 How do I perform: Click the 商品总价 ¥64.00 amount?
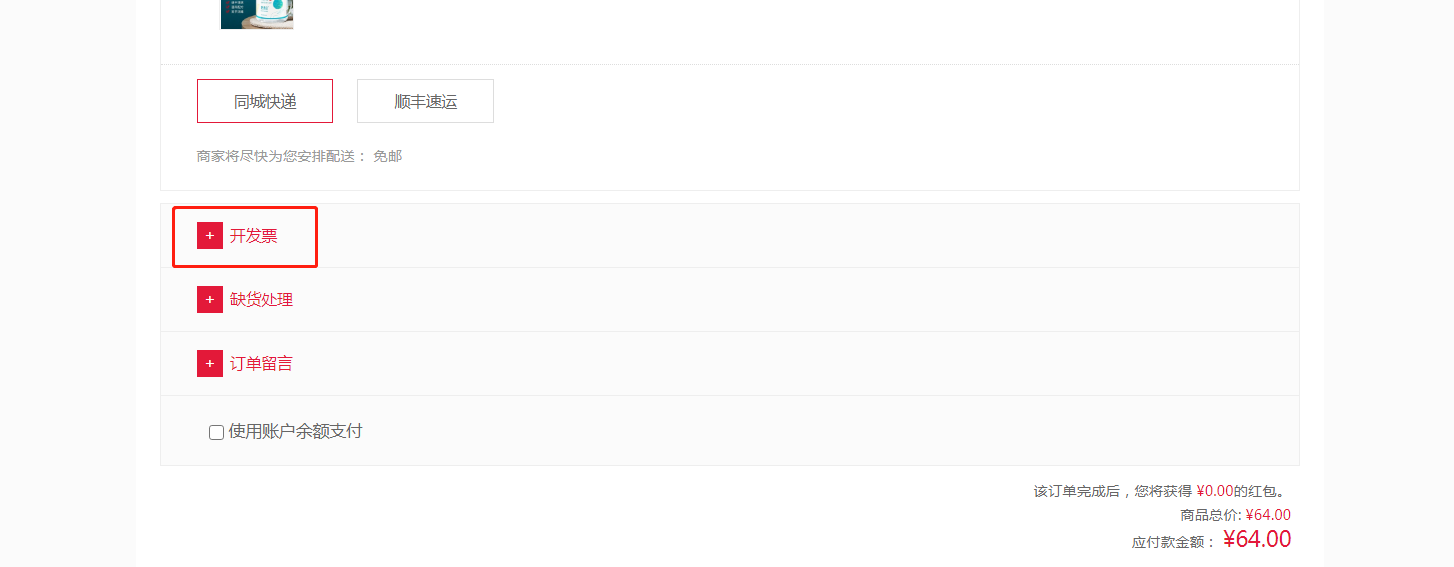point(1268,515)
